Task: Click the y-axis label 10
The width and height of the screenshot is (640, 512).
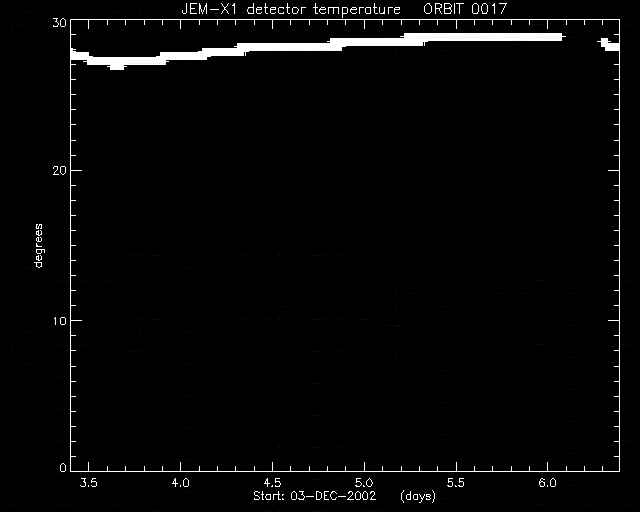Action: (x=59, y=321)
